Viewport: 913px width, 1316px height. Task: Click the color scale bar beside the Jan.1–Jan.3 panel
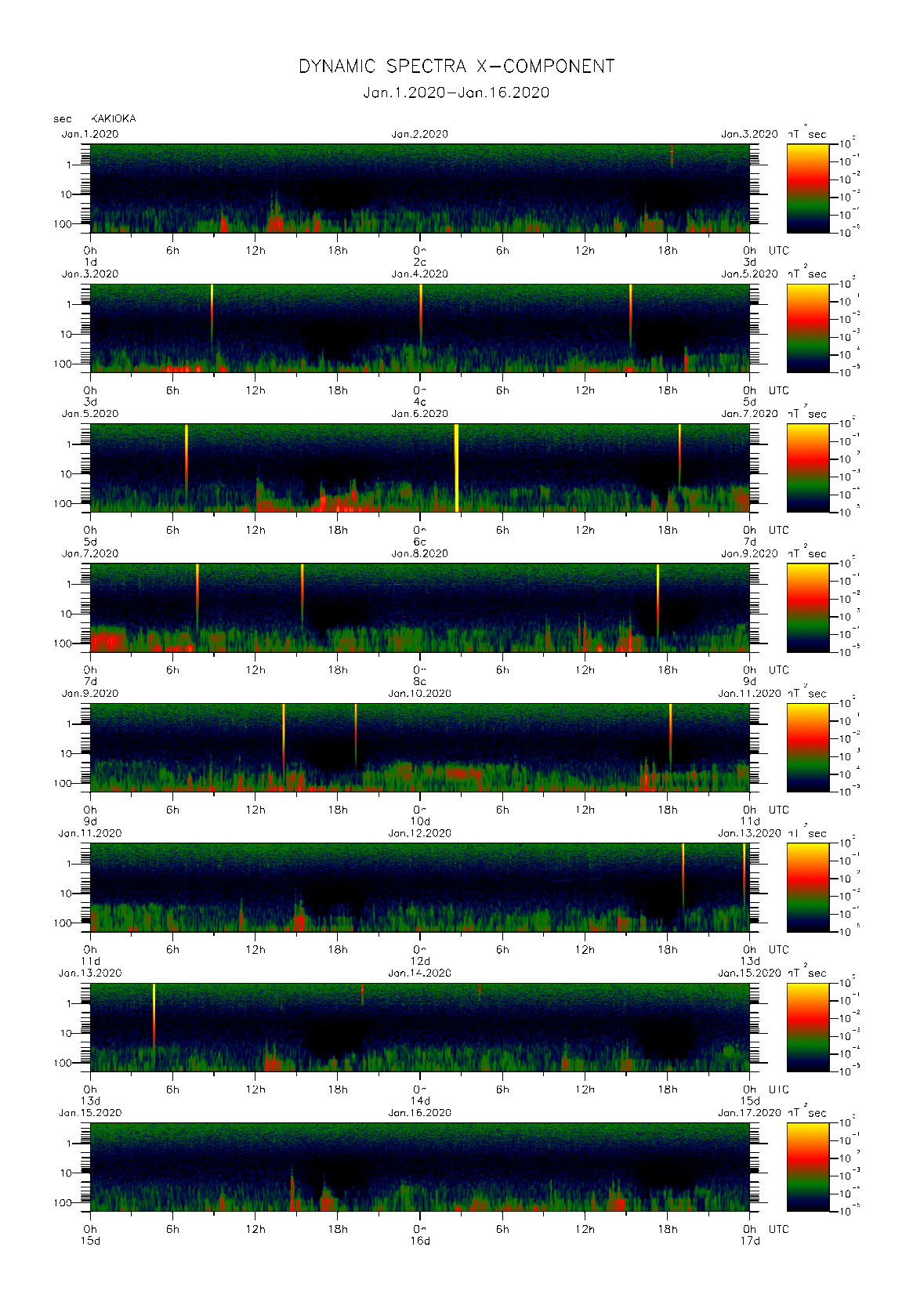click(x=808, y=188)
